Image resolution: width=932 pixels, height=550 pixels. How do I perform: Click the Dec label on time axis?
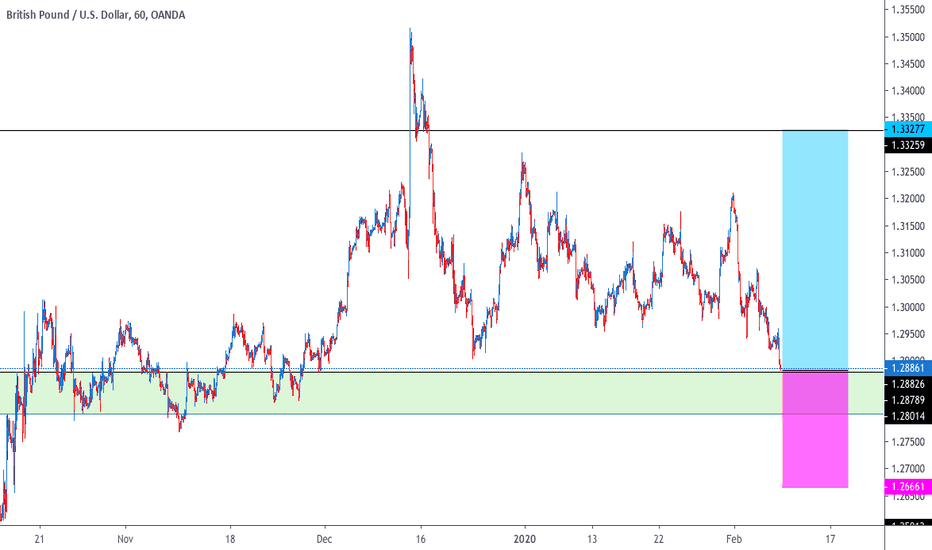click(x=324, y=539)
